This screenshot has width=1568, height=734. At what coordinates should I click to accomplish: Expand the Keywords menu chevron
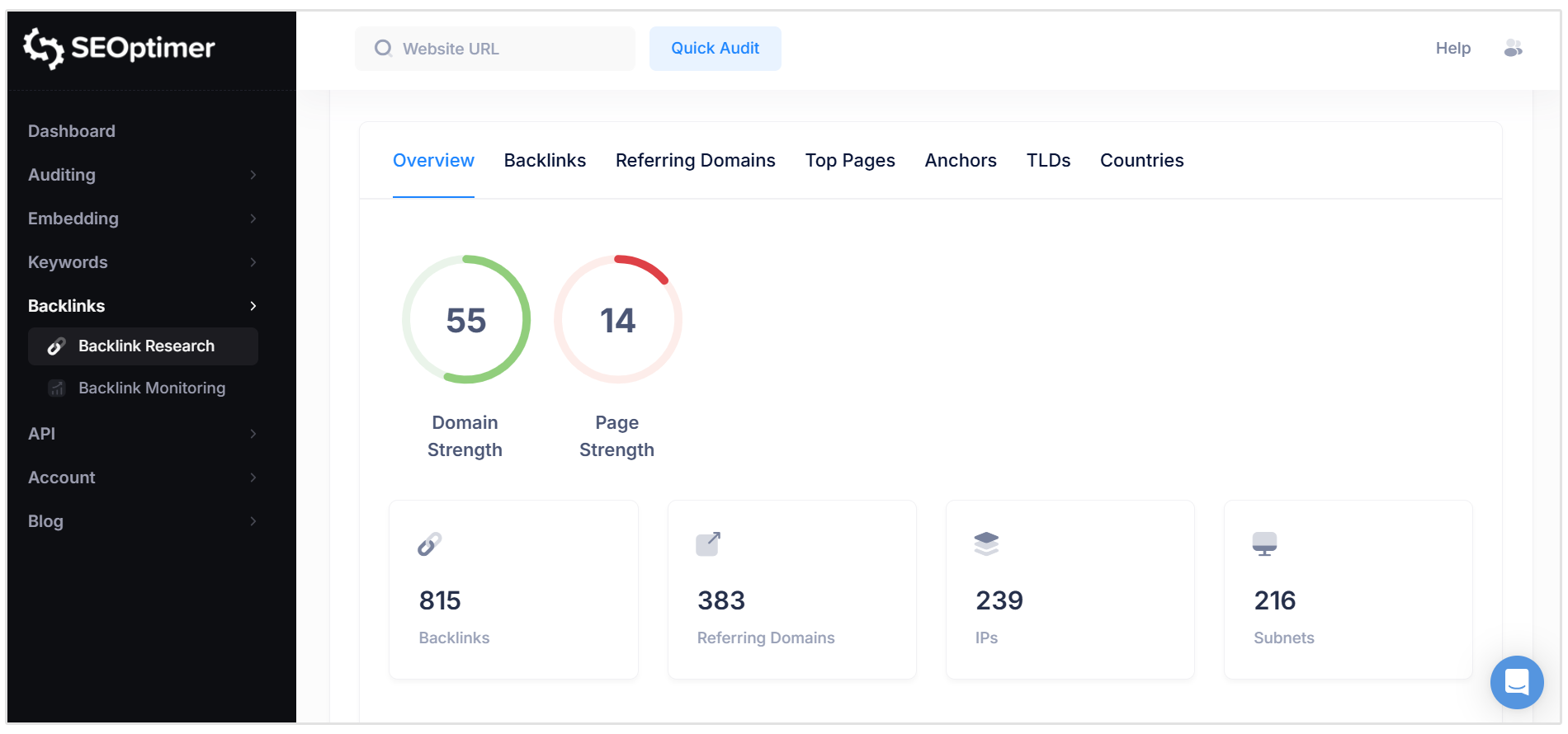tap(253, 262)
